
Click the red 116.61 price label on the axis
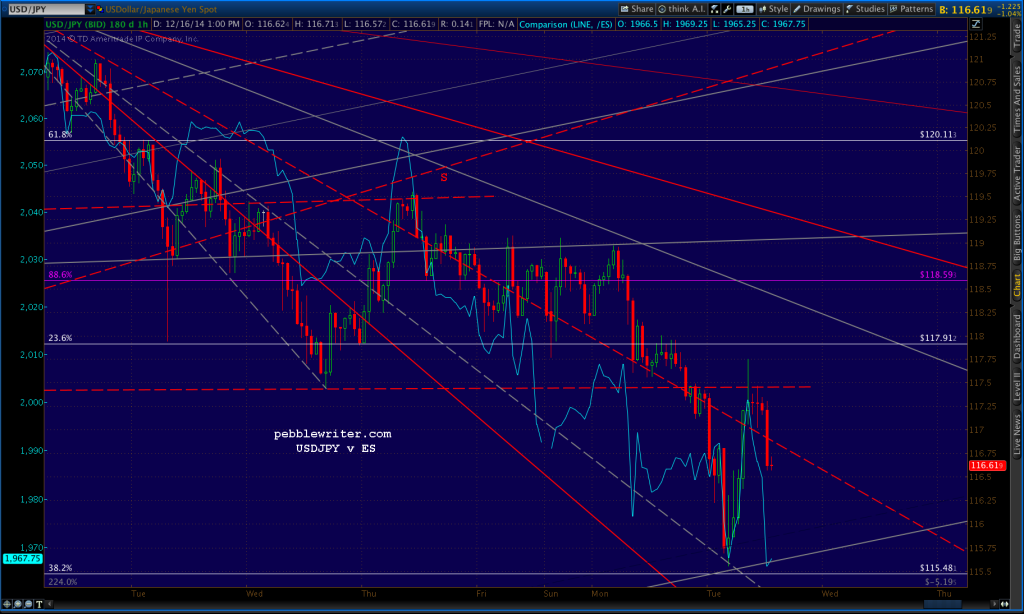(989, 465)
